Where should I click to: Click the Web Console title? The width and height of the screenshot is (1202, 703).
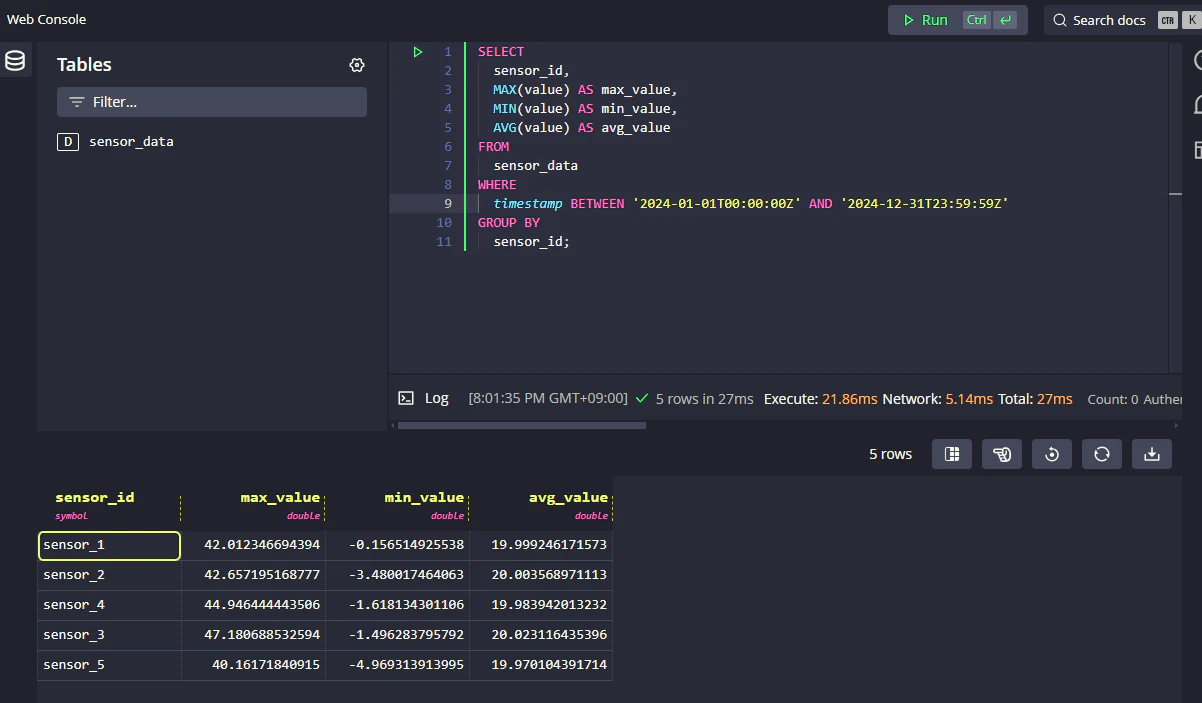47,20
